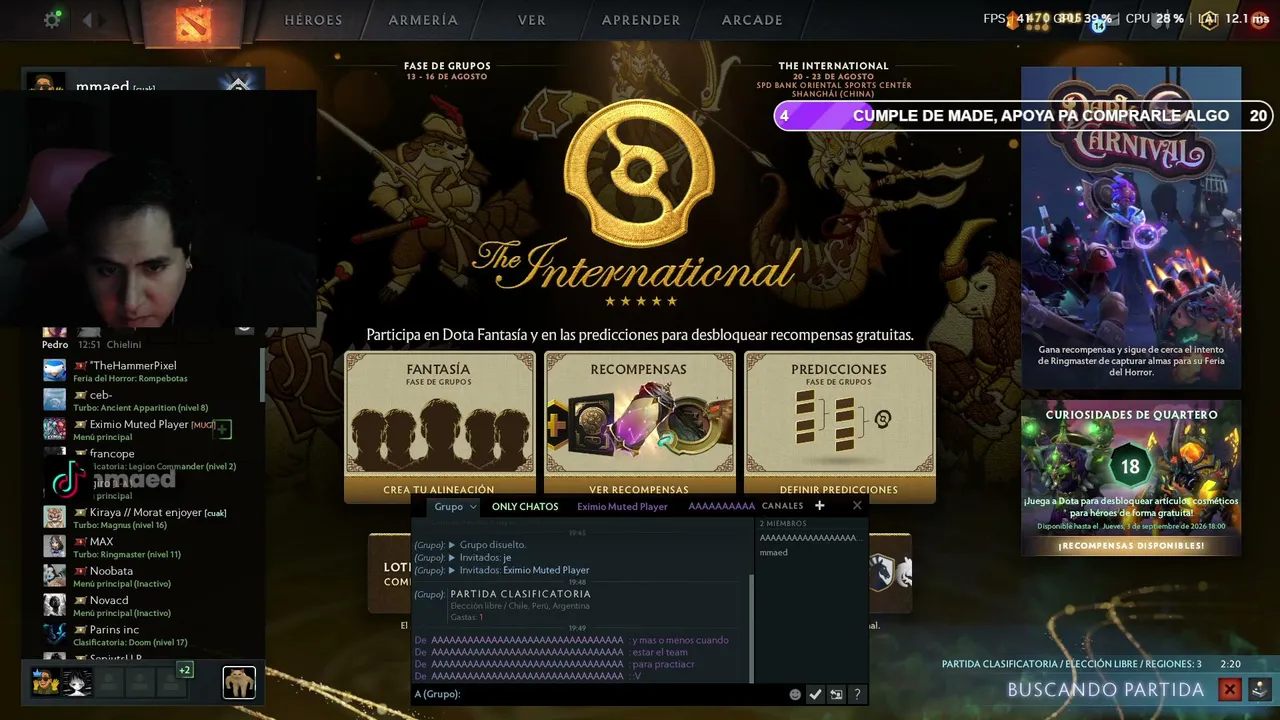The image size is (1280, 720).
Task: Open chat help question mark
Action: tap(857, 694)
